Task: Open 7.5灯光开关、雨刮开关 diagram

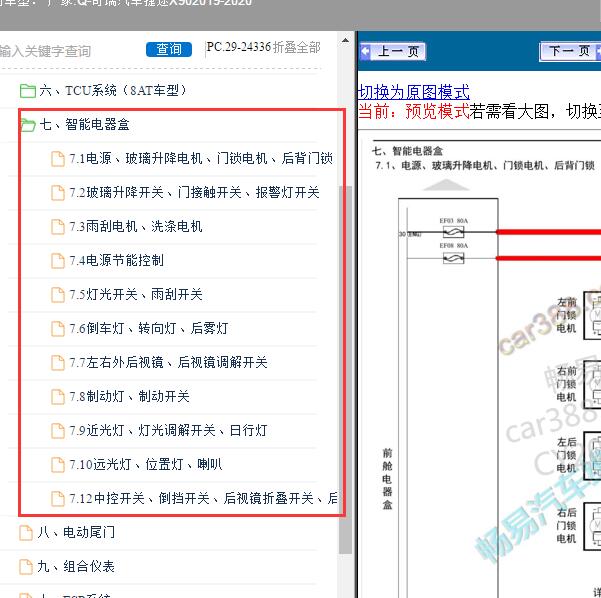Action: pos(136,294)
